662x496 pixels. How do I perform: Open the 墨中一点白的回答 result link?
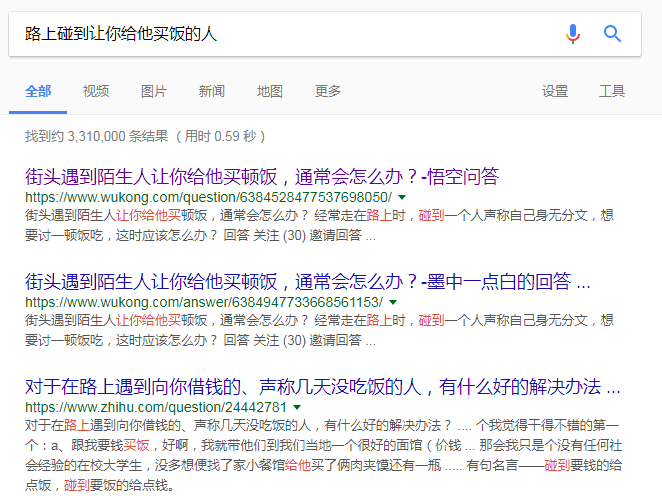click(x=307, y=282)
